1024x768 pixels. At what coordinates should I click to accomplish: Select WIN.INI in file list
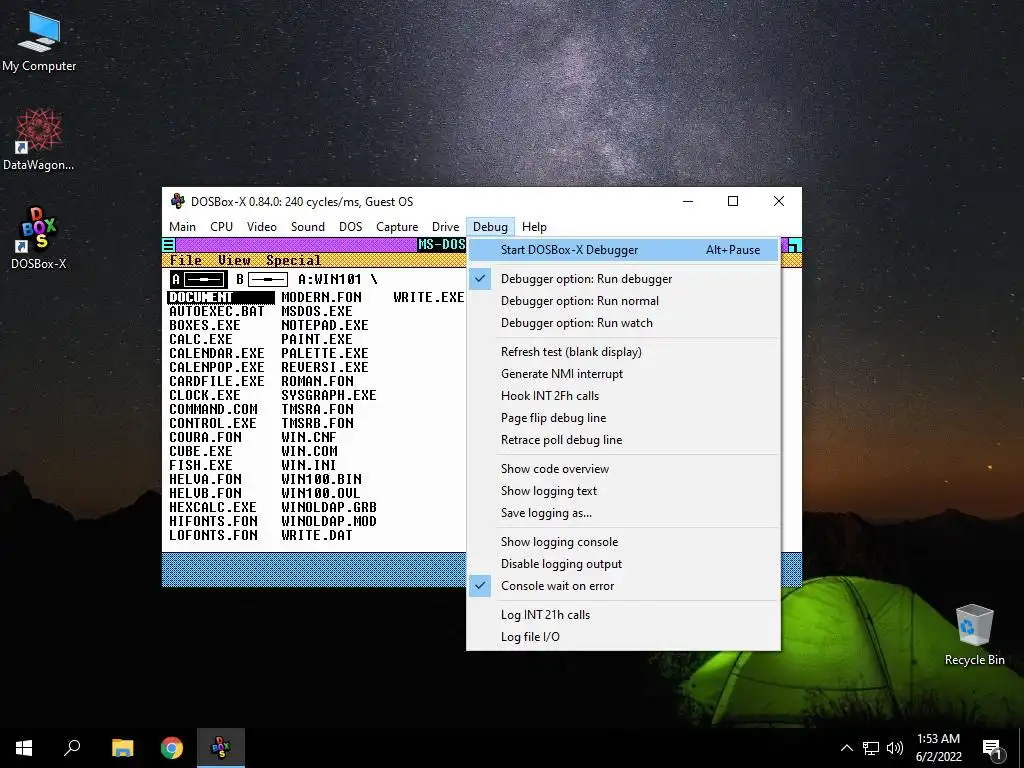coord(309,466)
